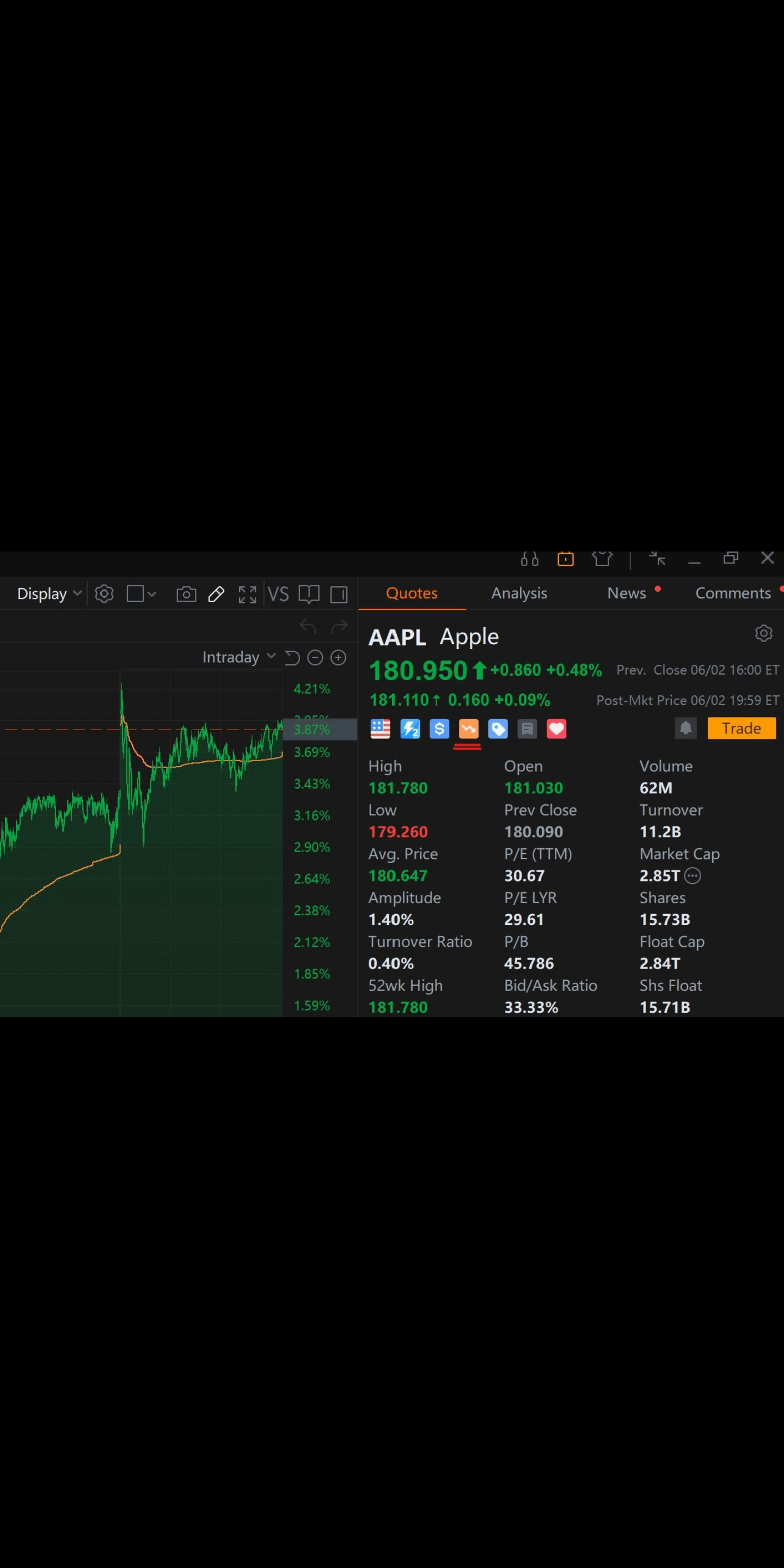Click the Shs Float value 15.71B
Screen dimensions: 784x1568
pyautogui.click(x=665, y=1007)
